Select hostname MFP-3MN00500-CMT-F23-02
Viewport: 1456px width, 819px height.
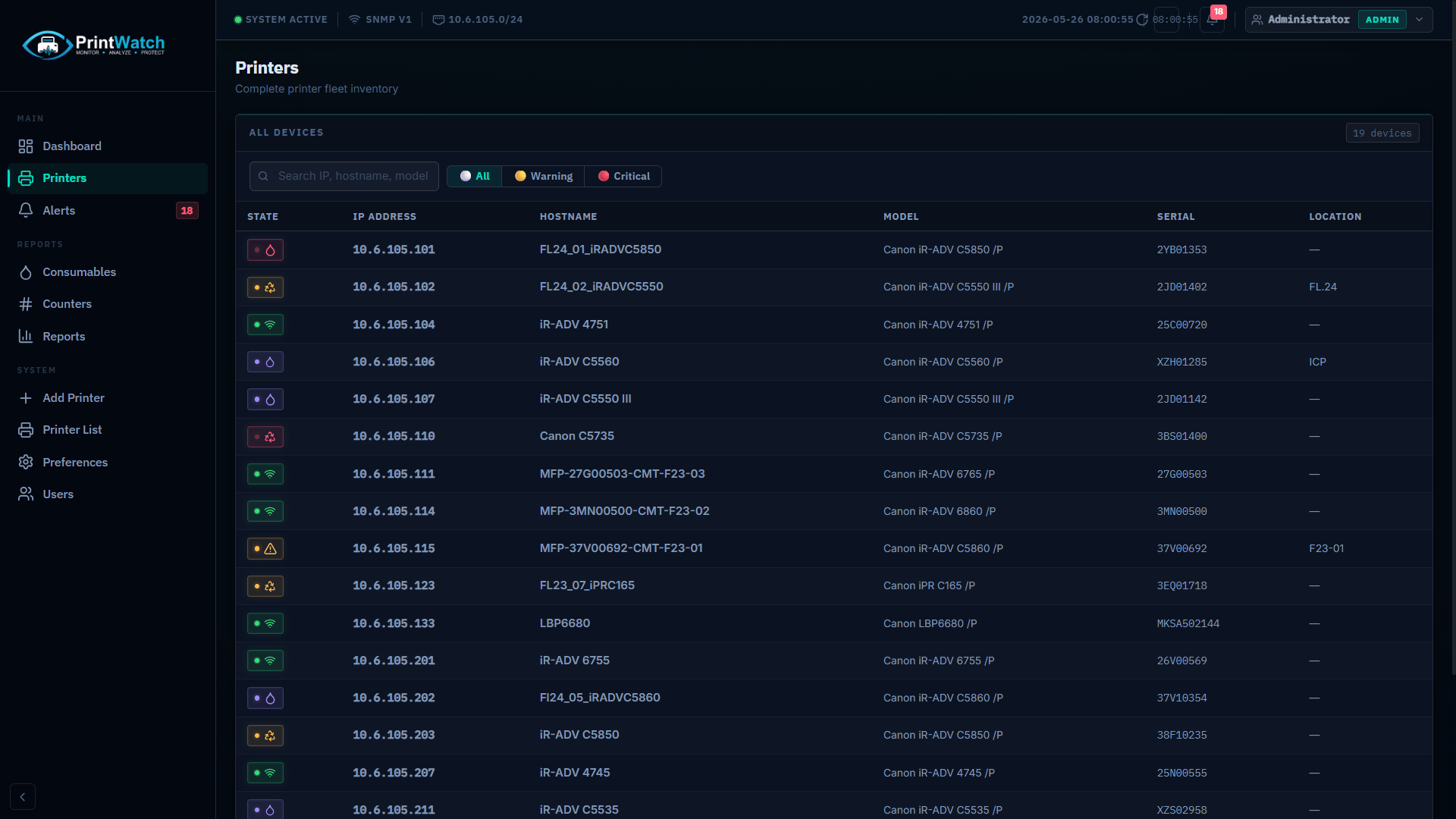(x=624, y=511)
